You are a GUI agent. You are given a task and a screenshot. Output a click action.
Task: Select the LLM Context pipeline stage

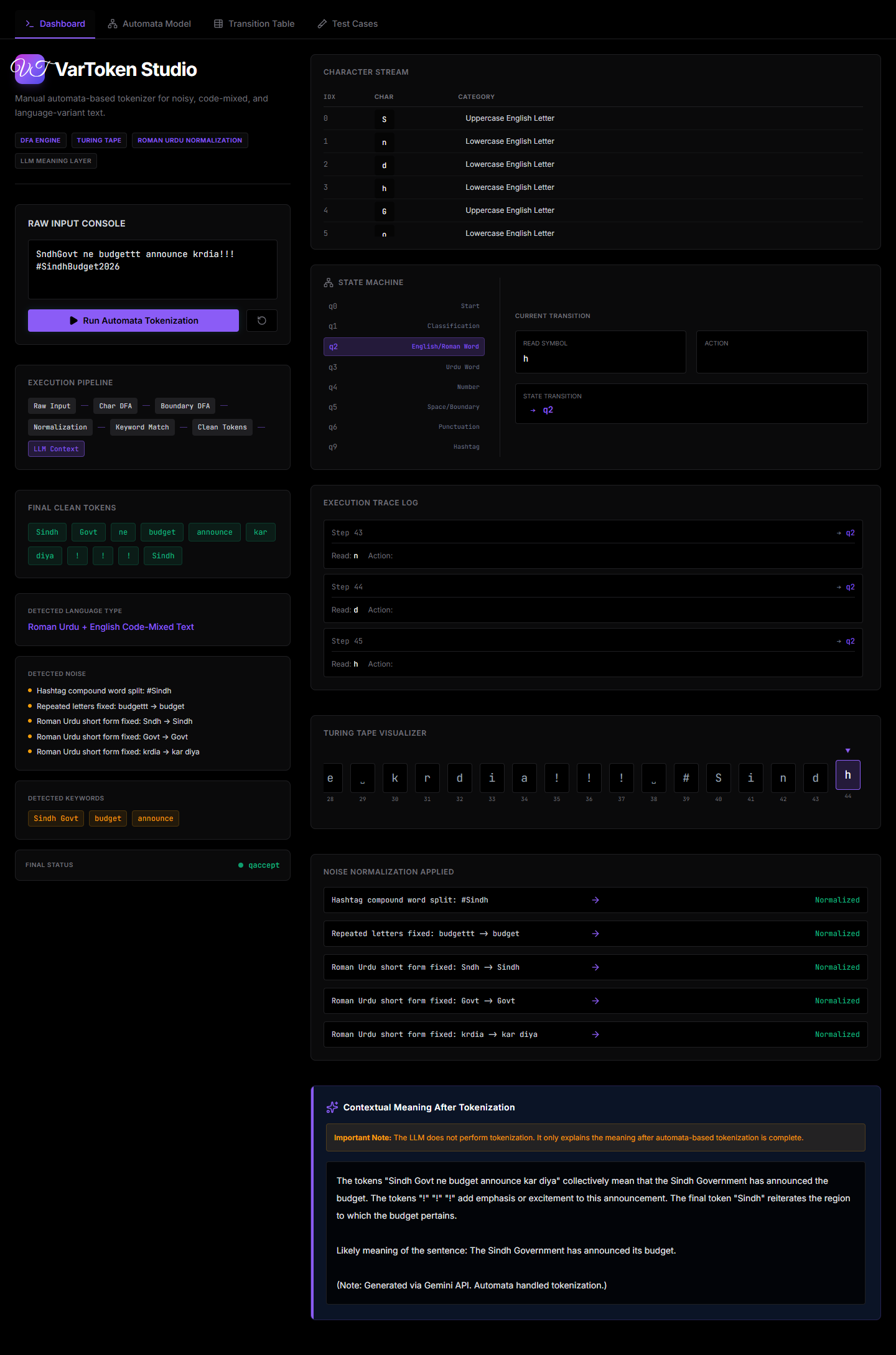(56, 449)
